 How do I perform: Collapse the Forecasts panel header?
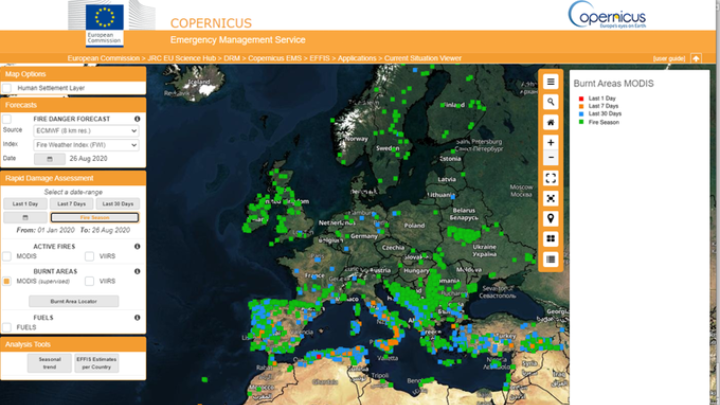73,105
